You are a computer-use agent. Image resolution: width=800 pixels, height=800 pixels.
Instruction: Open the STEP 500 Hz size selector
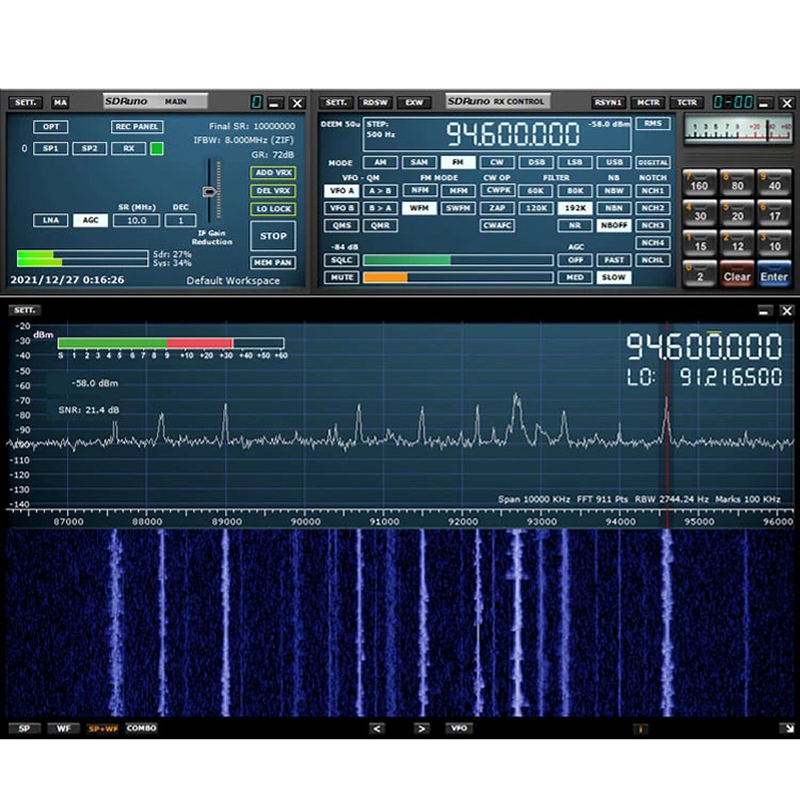coord(382,129)
